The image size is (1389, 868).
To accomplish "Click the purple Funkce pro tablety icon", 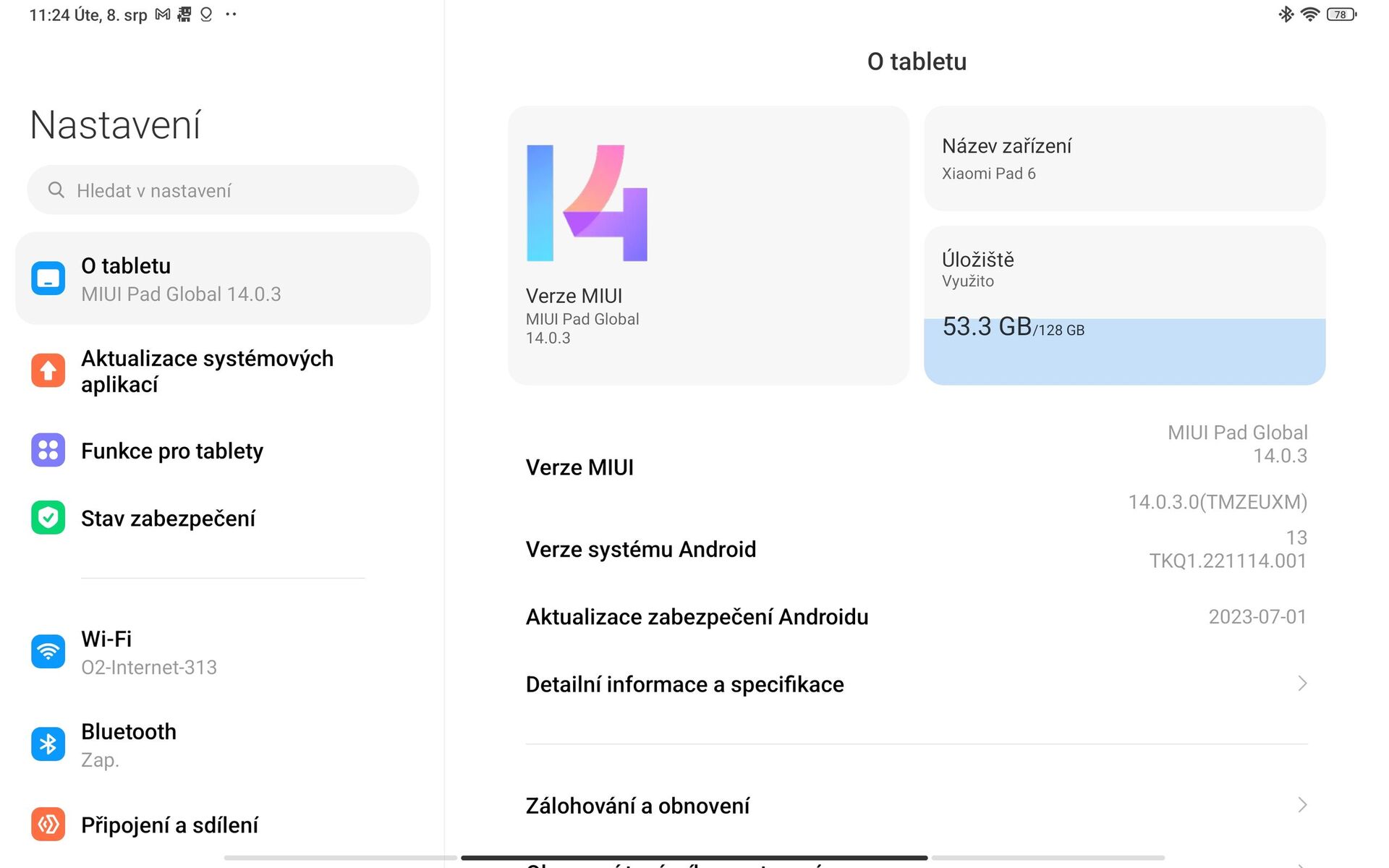I will point(47,451).
